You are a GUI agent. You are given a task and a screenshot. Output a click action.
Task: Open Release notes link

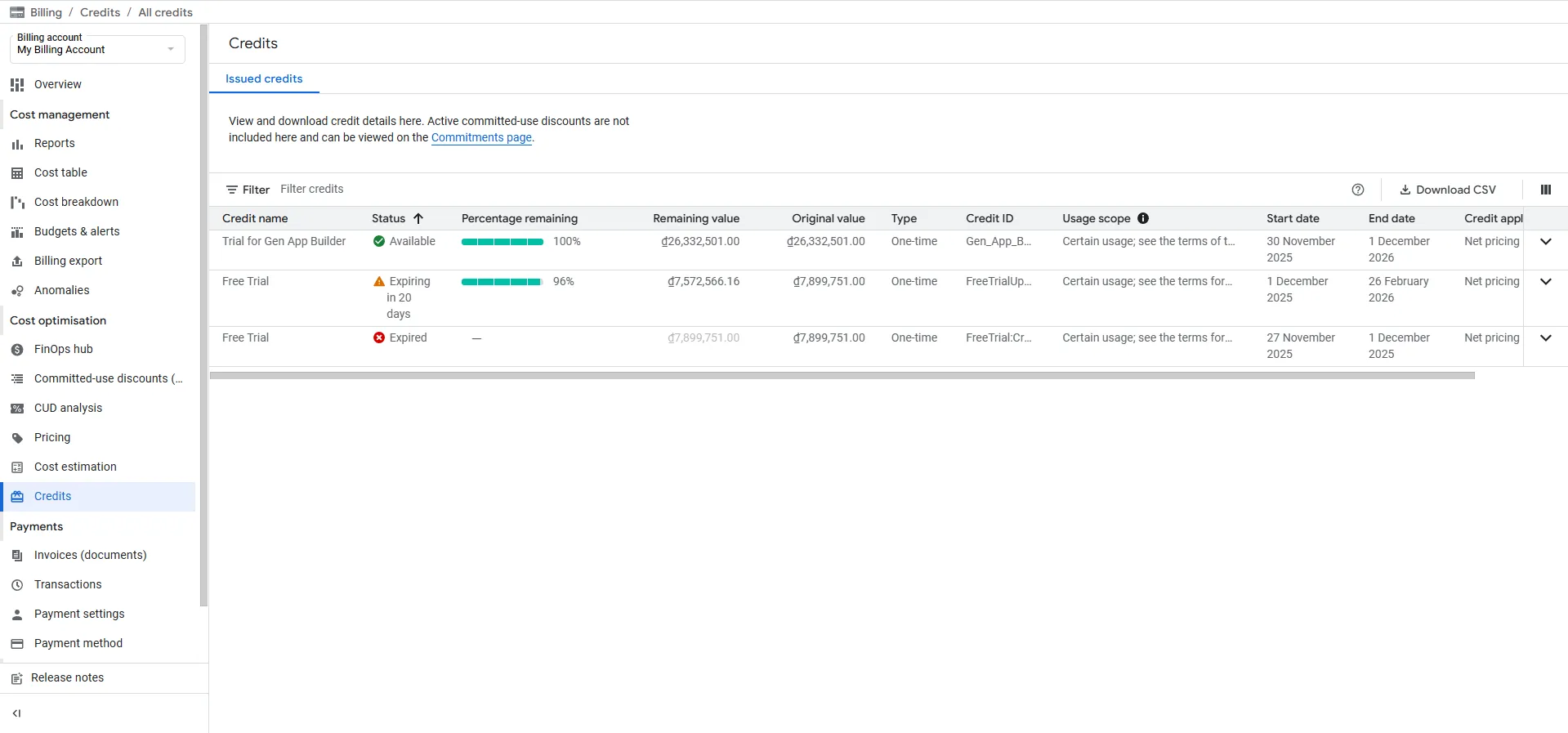[67, 678]
